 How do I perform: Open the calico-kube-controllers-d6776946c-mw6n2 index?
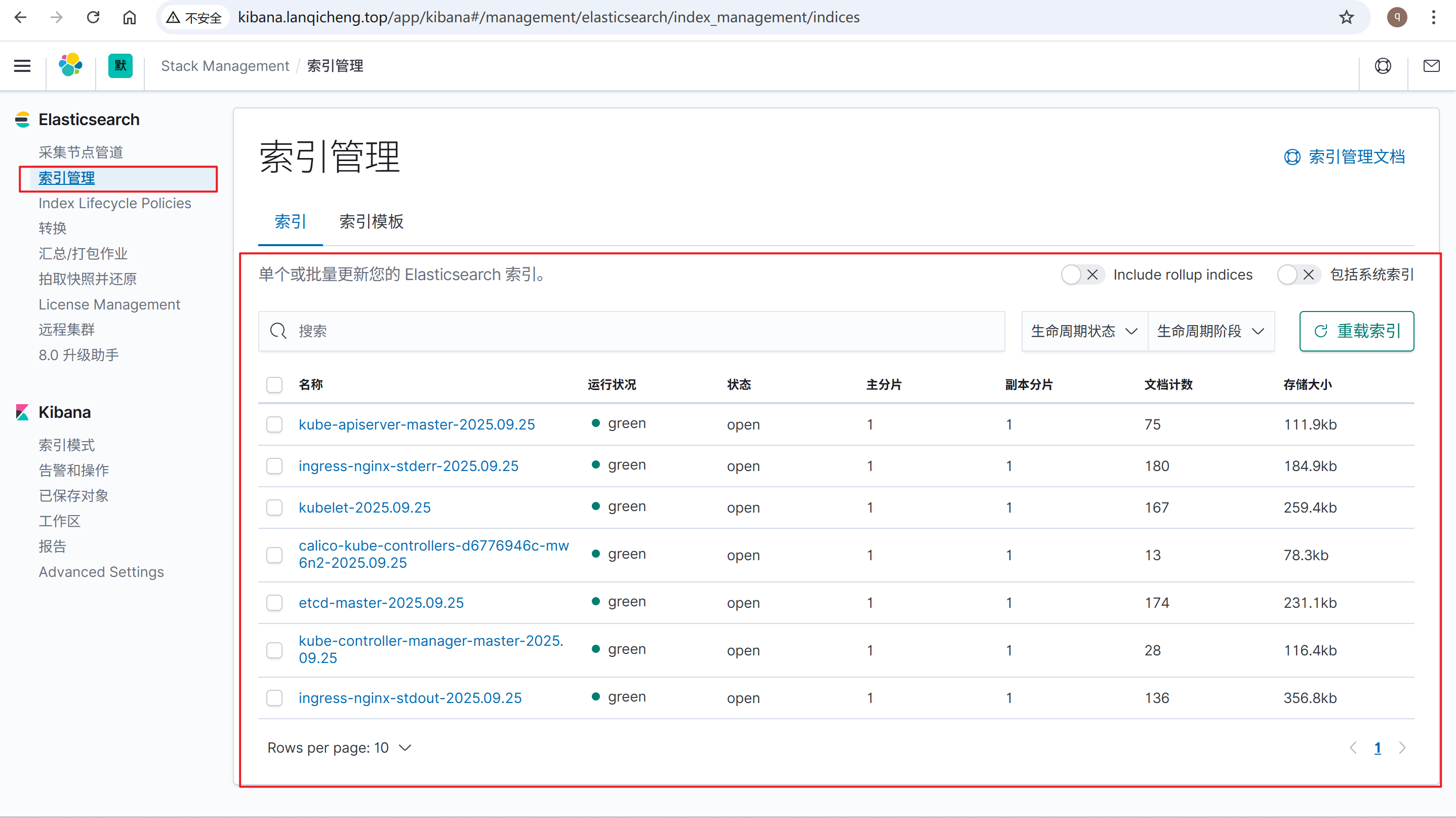tap(433, 555)
